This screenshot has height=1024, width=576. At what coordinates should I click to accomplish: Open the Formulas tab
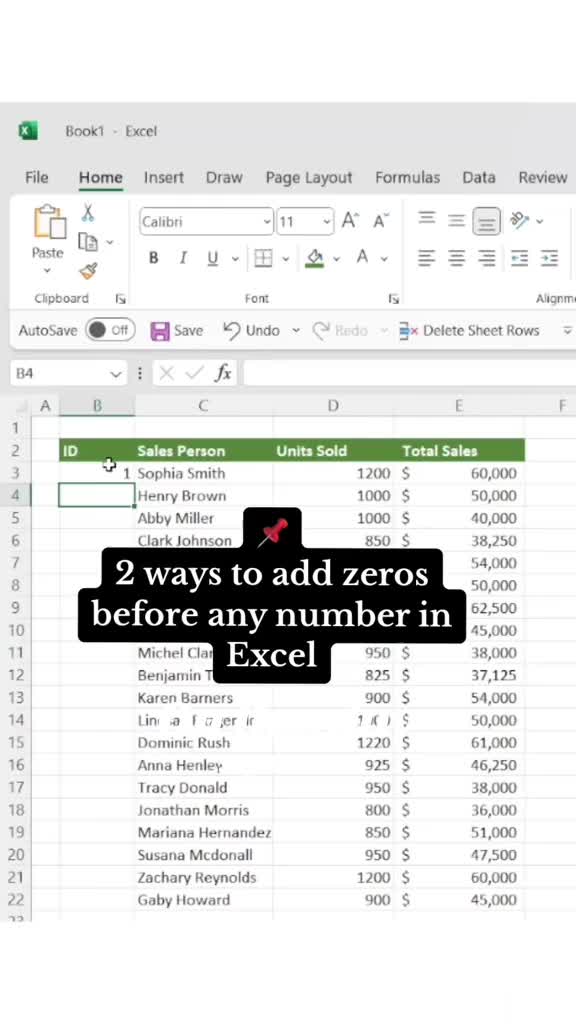click(408, 178)
